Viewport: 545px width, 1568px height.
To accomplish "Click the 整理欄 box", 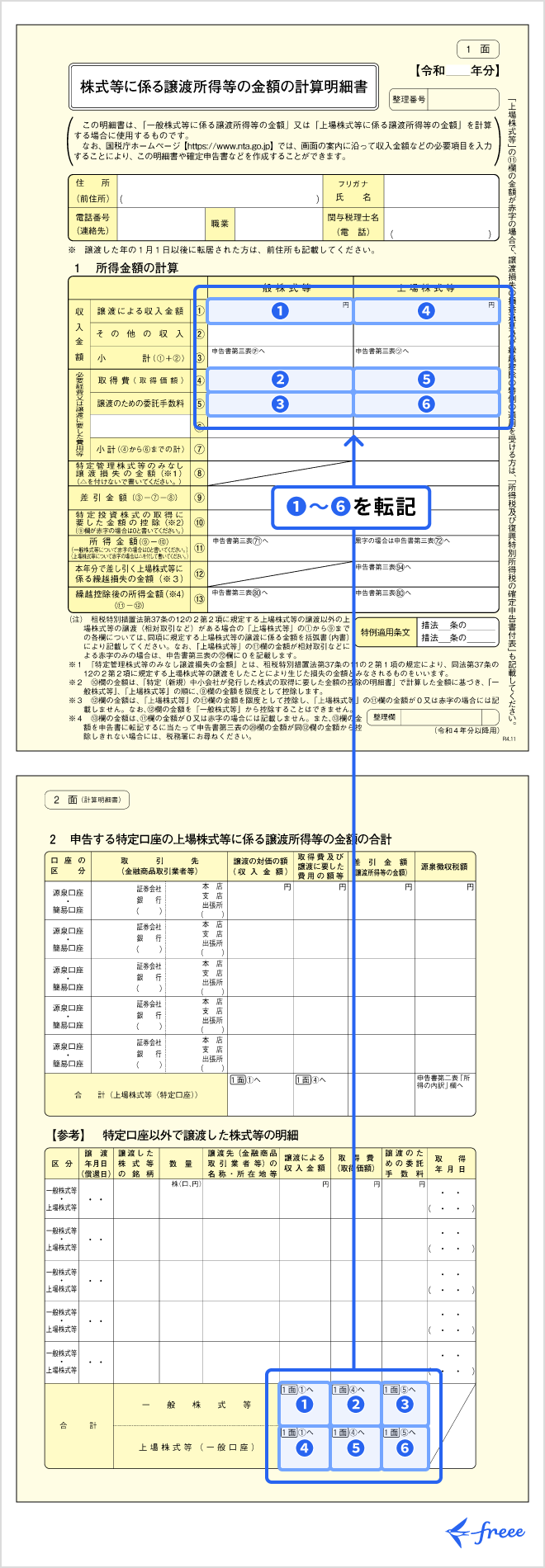I will pyautogui.click(x=434, y=718).
